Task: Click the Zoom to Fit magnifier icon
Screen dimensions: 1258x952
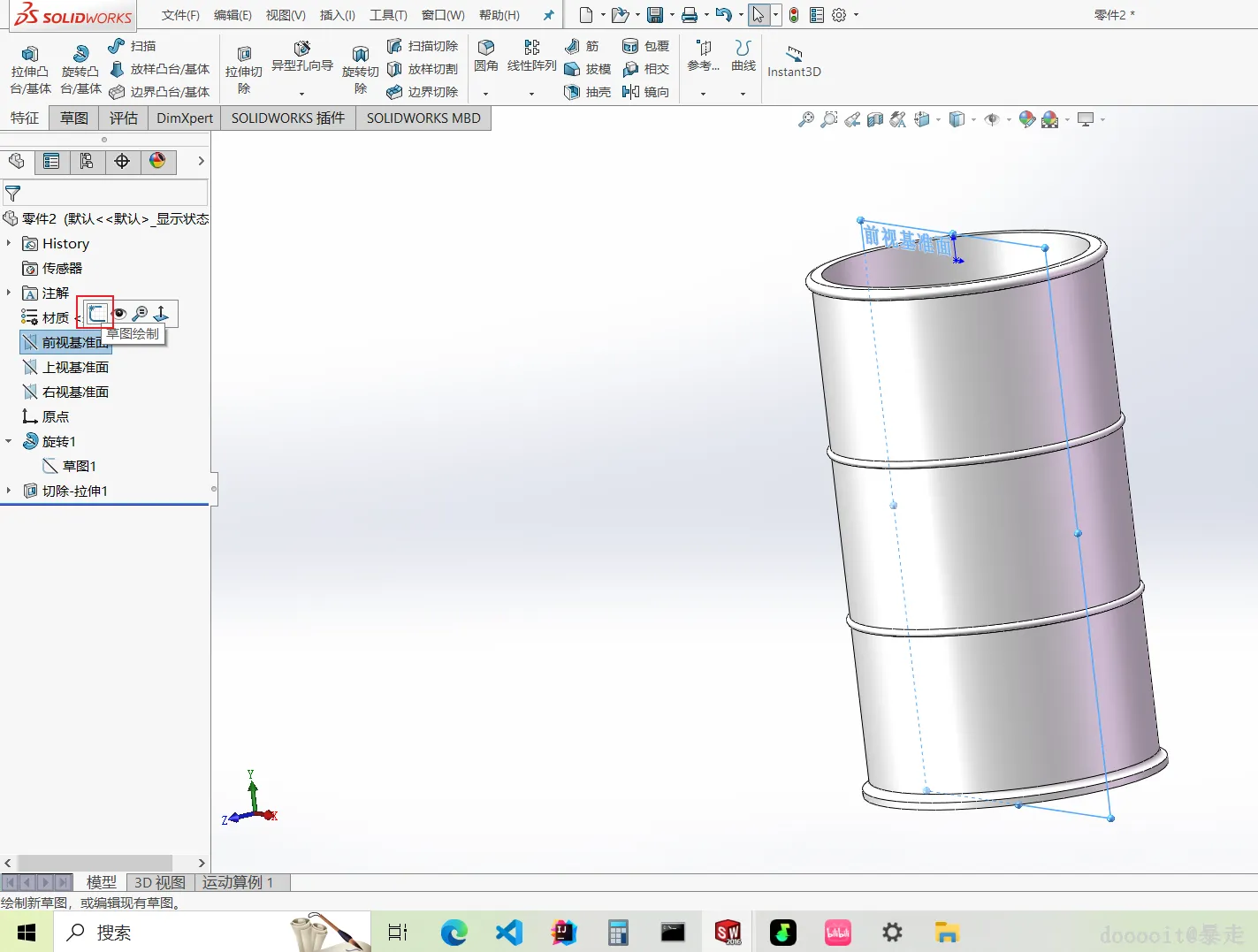Action: click(805, 119)
